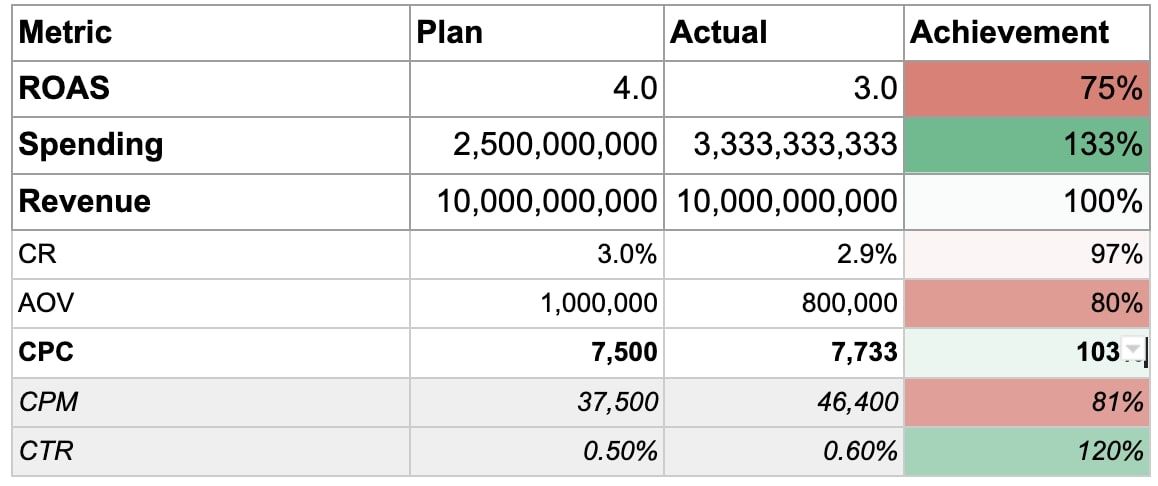The image size is (1158, 486).
Task: Select the Metric header cell
Action: [211, 32]
